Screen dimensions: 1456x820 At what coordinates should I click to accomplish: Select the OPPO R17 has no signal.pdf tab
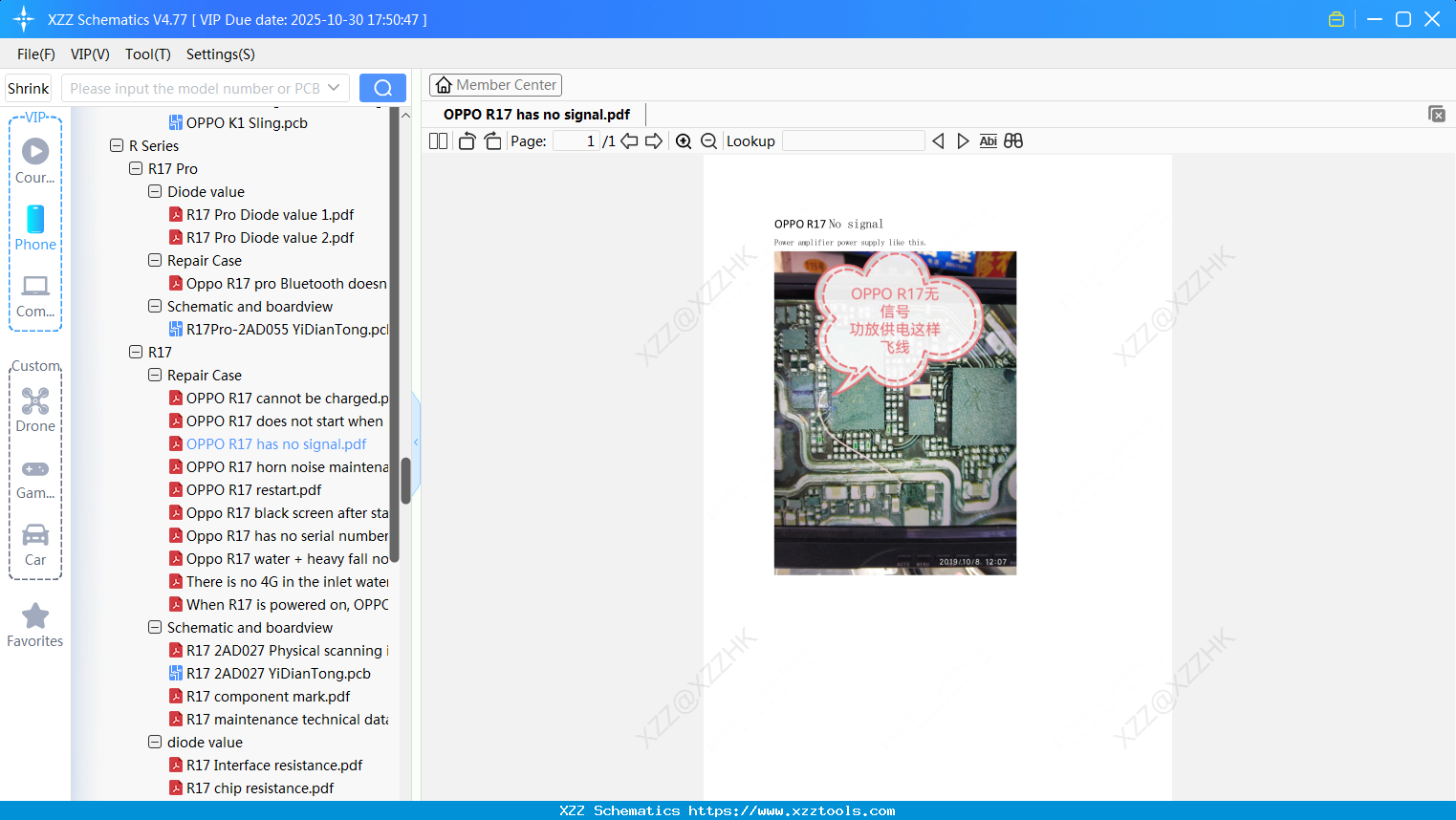535,114
